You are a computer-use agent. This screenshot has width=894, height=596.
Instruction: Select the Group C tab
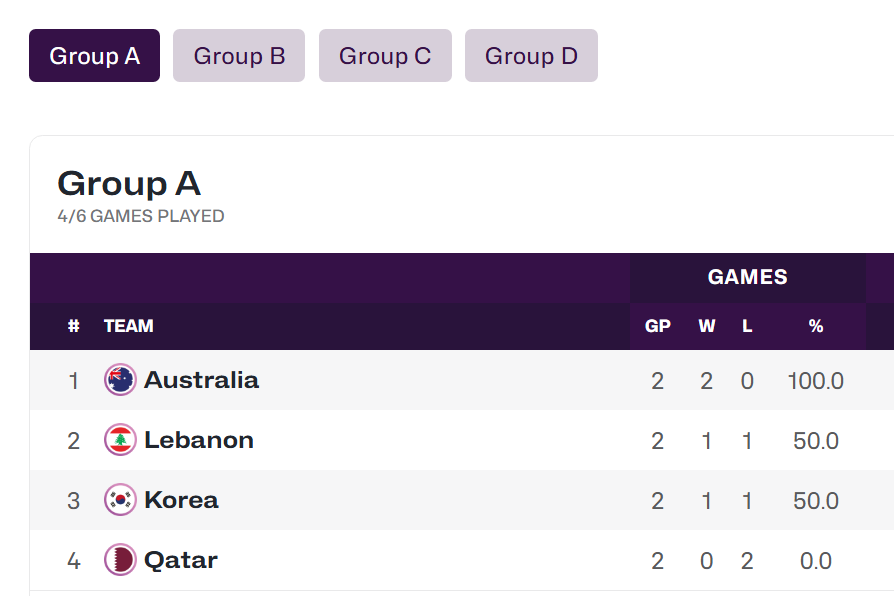[385, 56]
